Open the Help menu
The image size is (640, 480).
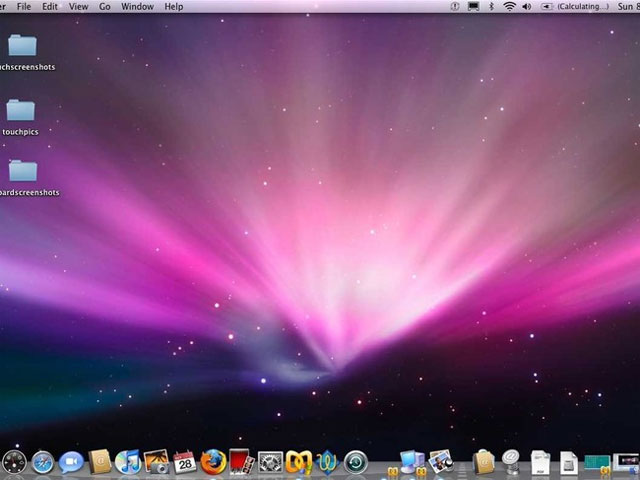coord(174,7)
